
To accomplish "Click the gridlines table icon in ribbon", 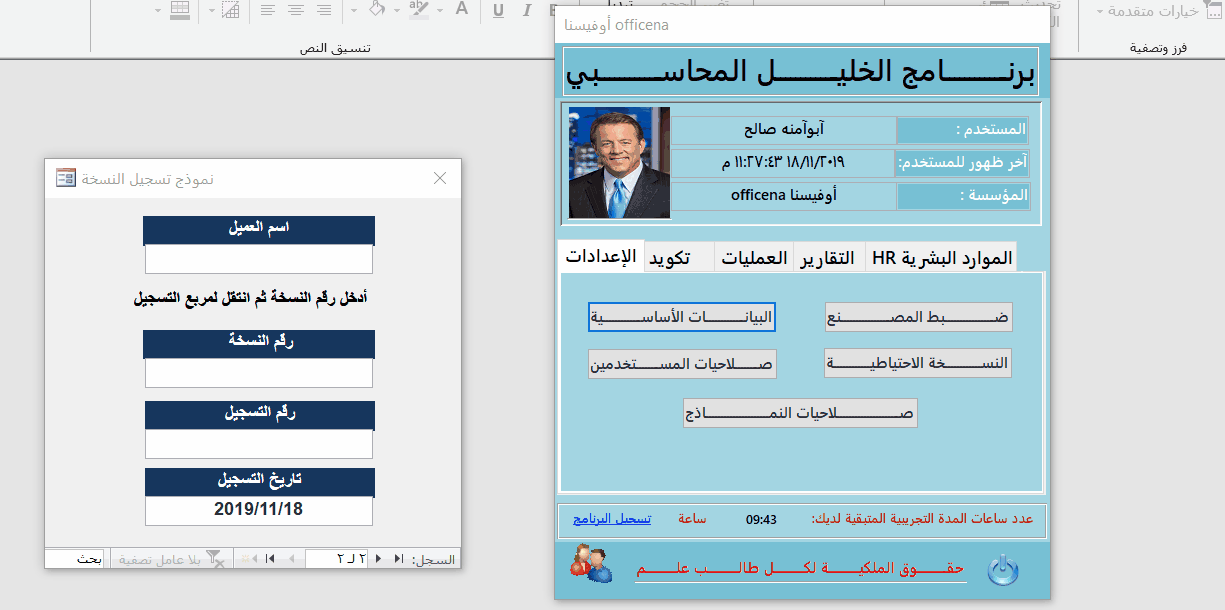I will point(180,10).
